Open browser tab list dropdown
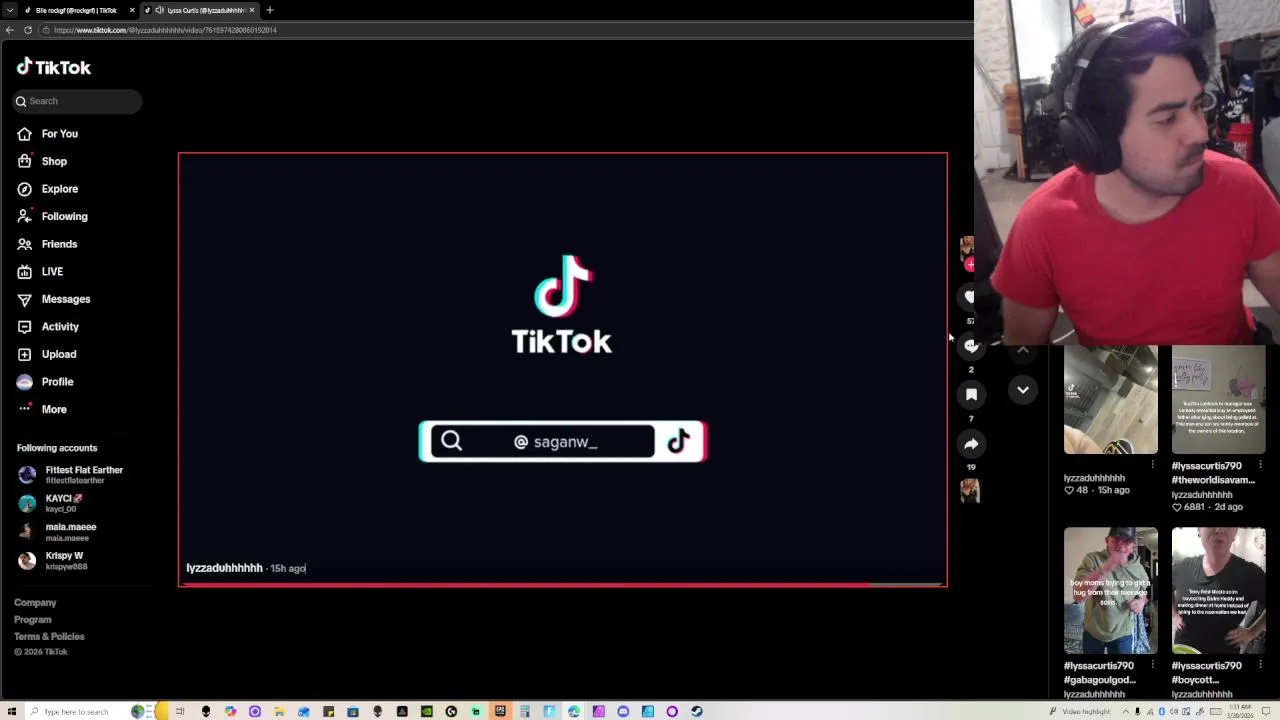Viewport: 1280px width, 720px height. coord(10,10)
